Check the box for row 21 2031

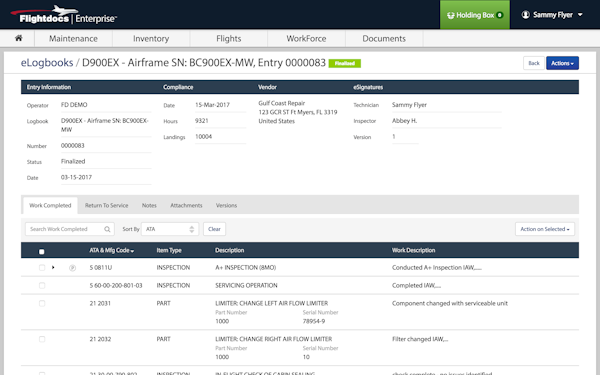[42, 303]
